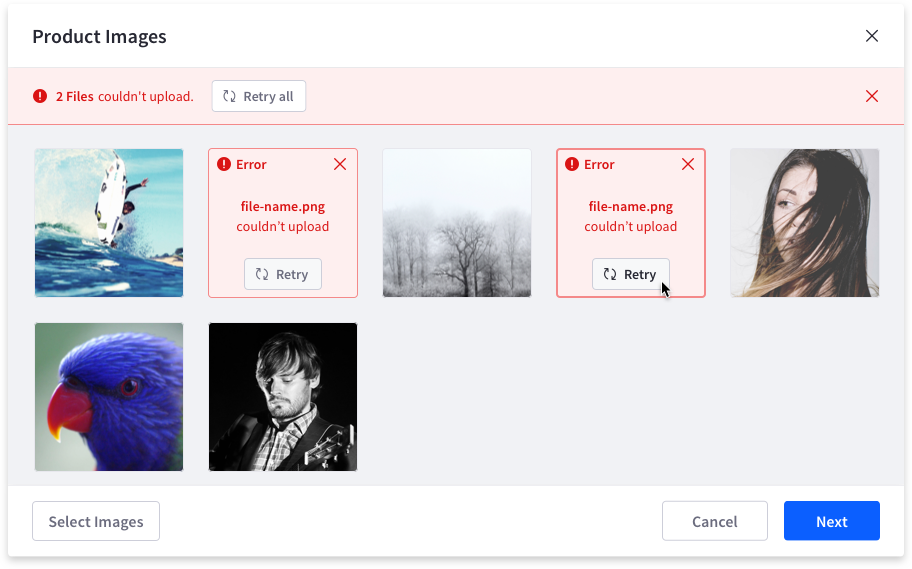This screenshot has height=569, width=912.
Task: Cancel the image upload dialog
Action: 714,521
